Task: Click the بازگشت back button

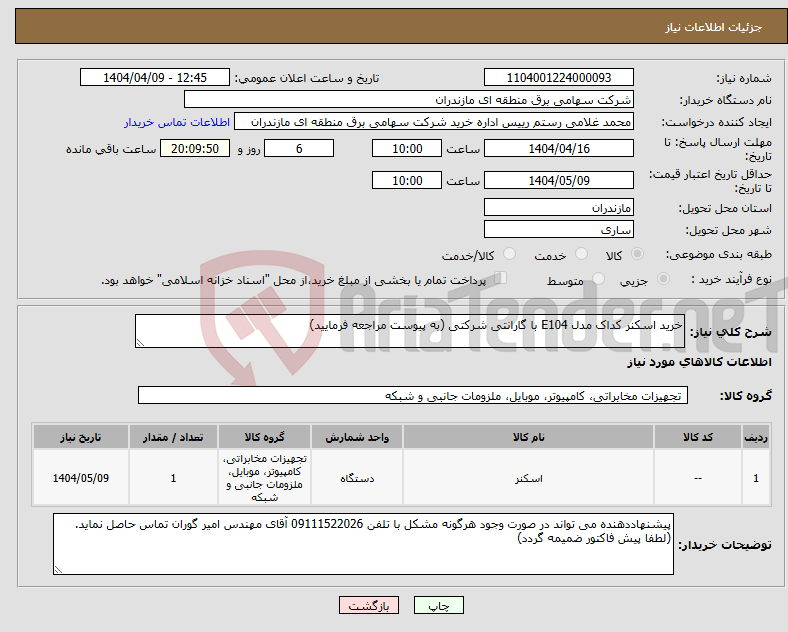Action: pyautogui.click(x=369, y=605)
